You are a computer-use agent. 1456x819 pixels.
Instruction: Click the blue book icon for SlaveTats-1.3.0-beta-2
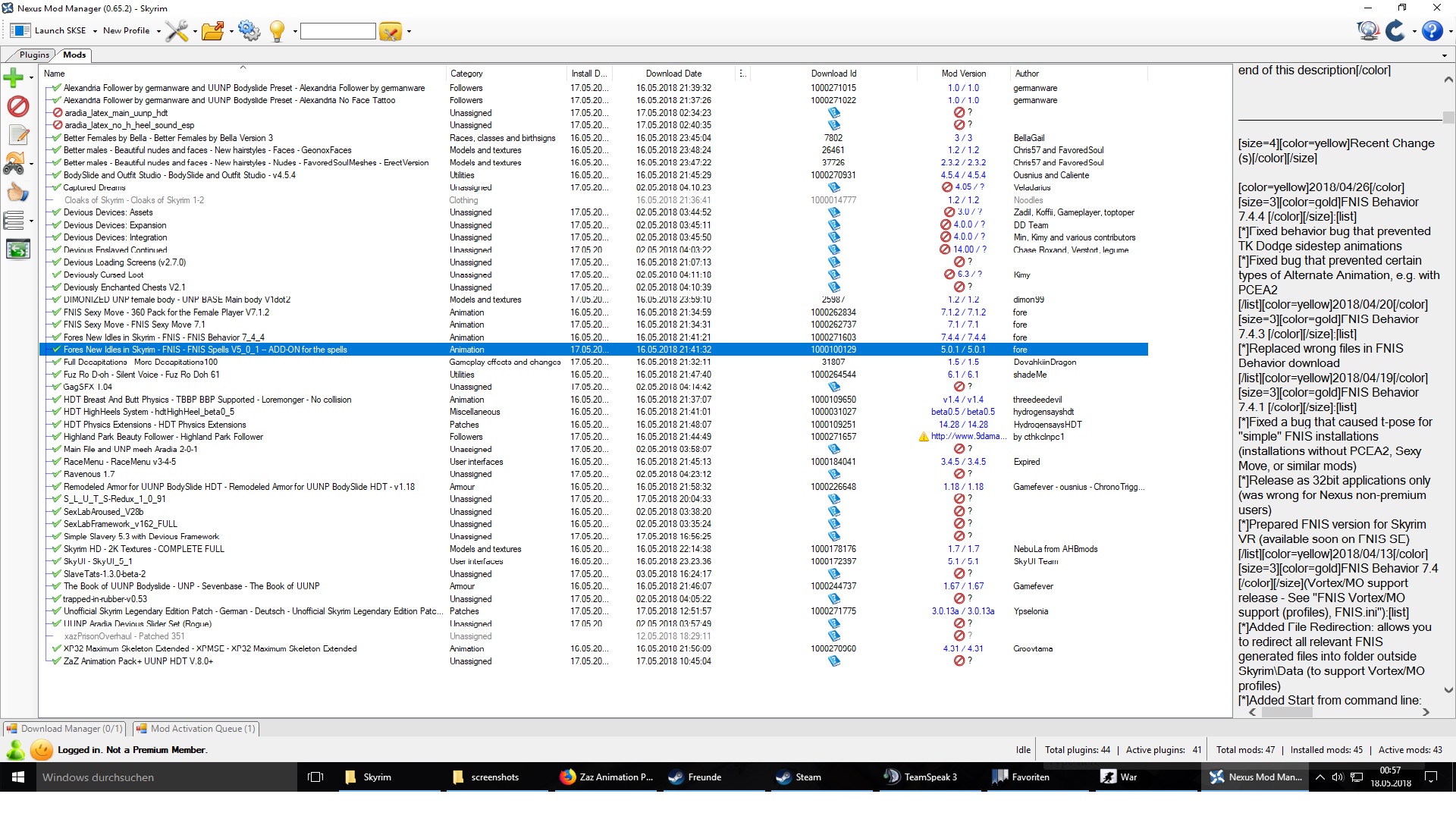tap(833, 574)
